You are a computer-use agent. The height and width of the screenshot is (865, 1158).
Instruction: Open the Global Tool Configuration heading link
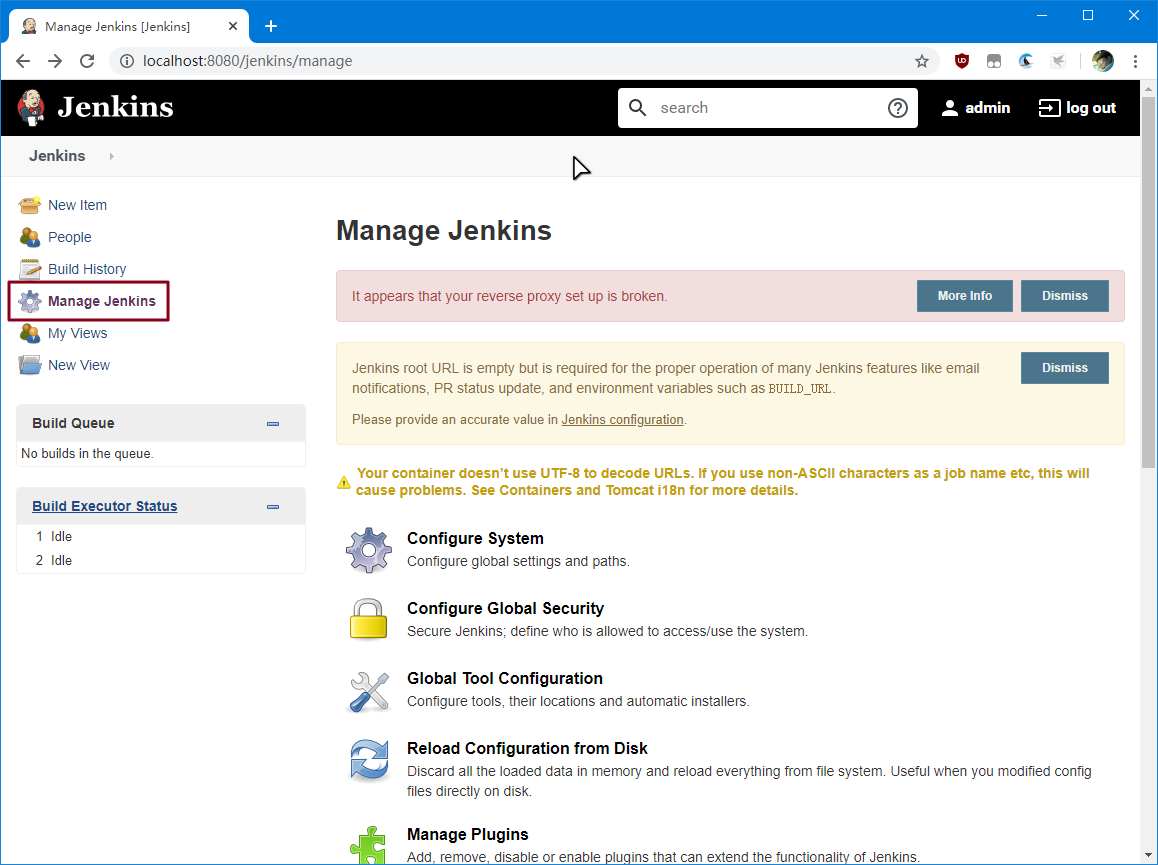pyautogui.click(x=505, y=678)
